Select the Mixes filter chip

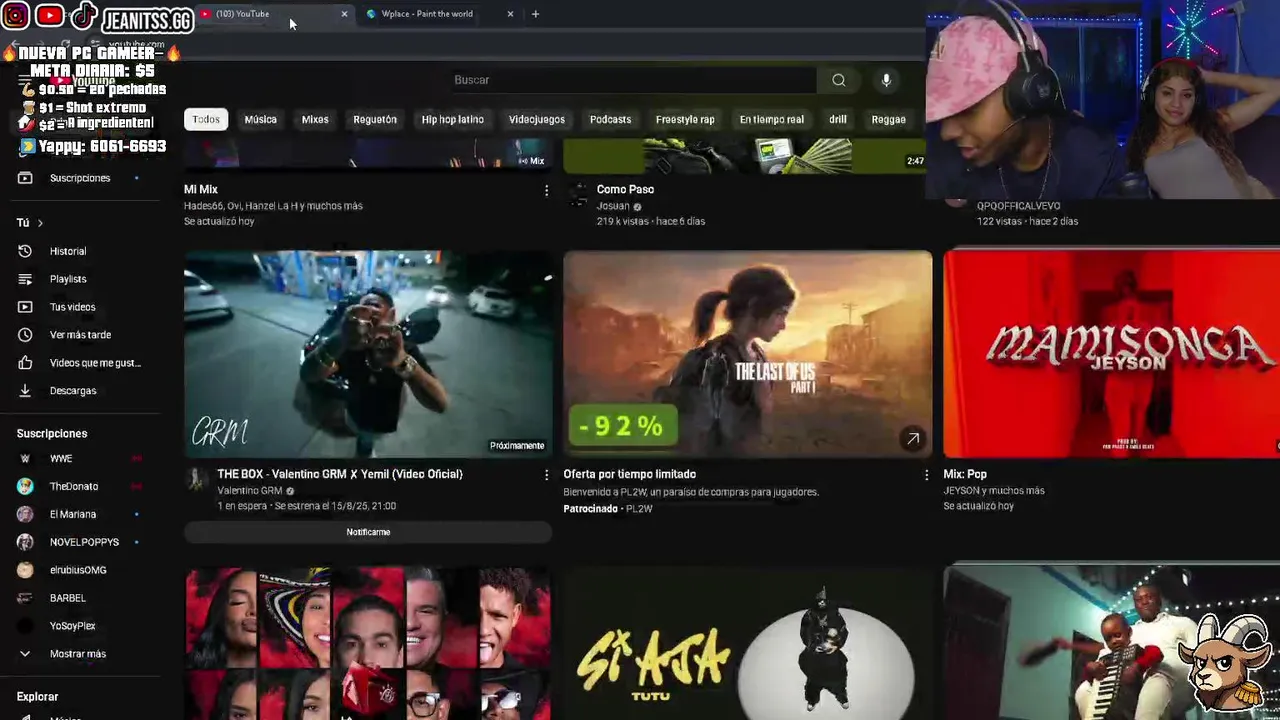point(315,119)
